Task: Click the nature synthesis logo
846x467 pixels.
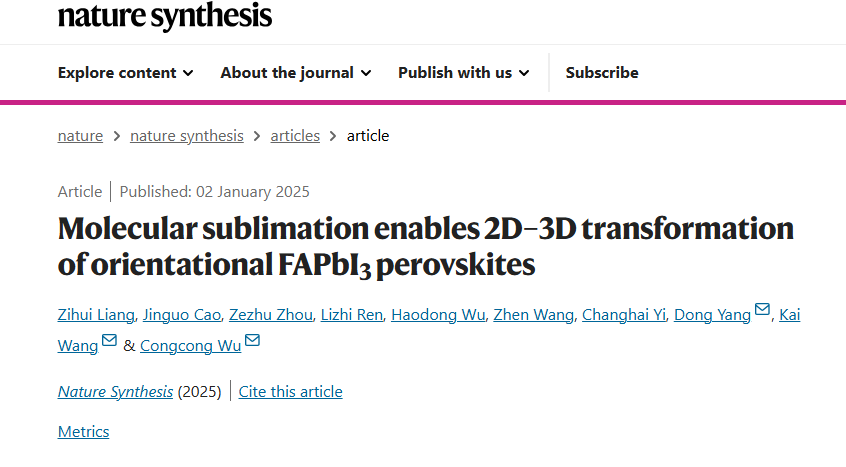Action: (165, 16)
